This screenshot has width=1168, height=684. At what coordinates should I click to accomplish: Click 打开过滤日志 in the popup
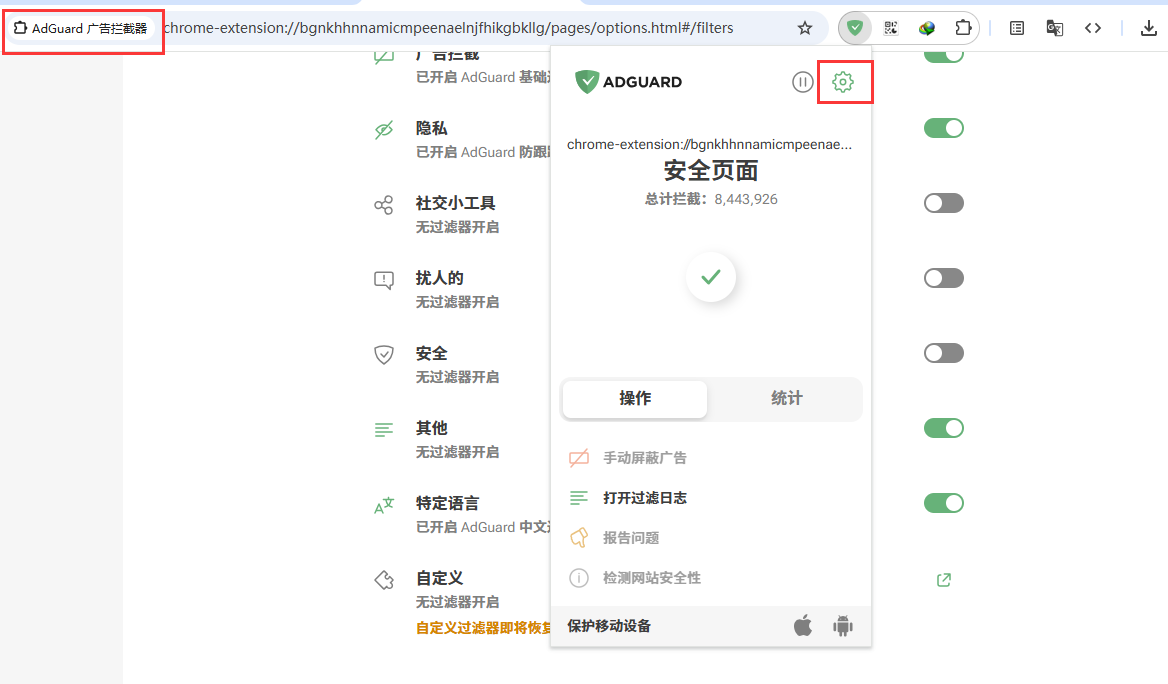644,498
